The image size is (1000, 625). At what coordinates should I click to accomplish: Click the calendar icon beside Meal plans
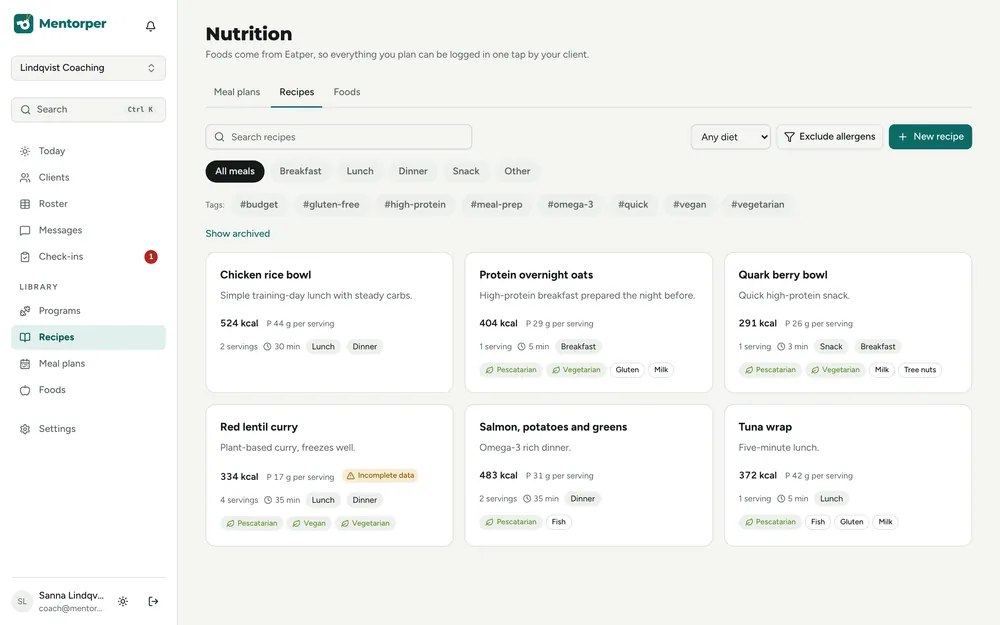25,364
